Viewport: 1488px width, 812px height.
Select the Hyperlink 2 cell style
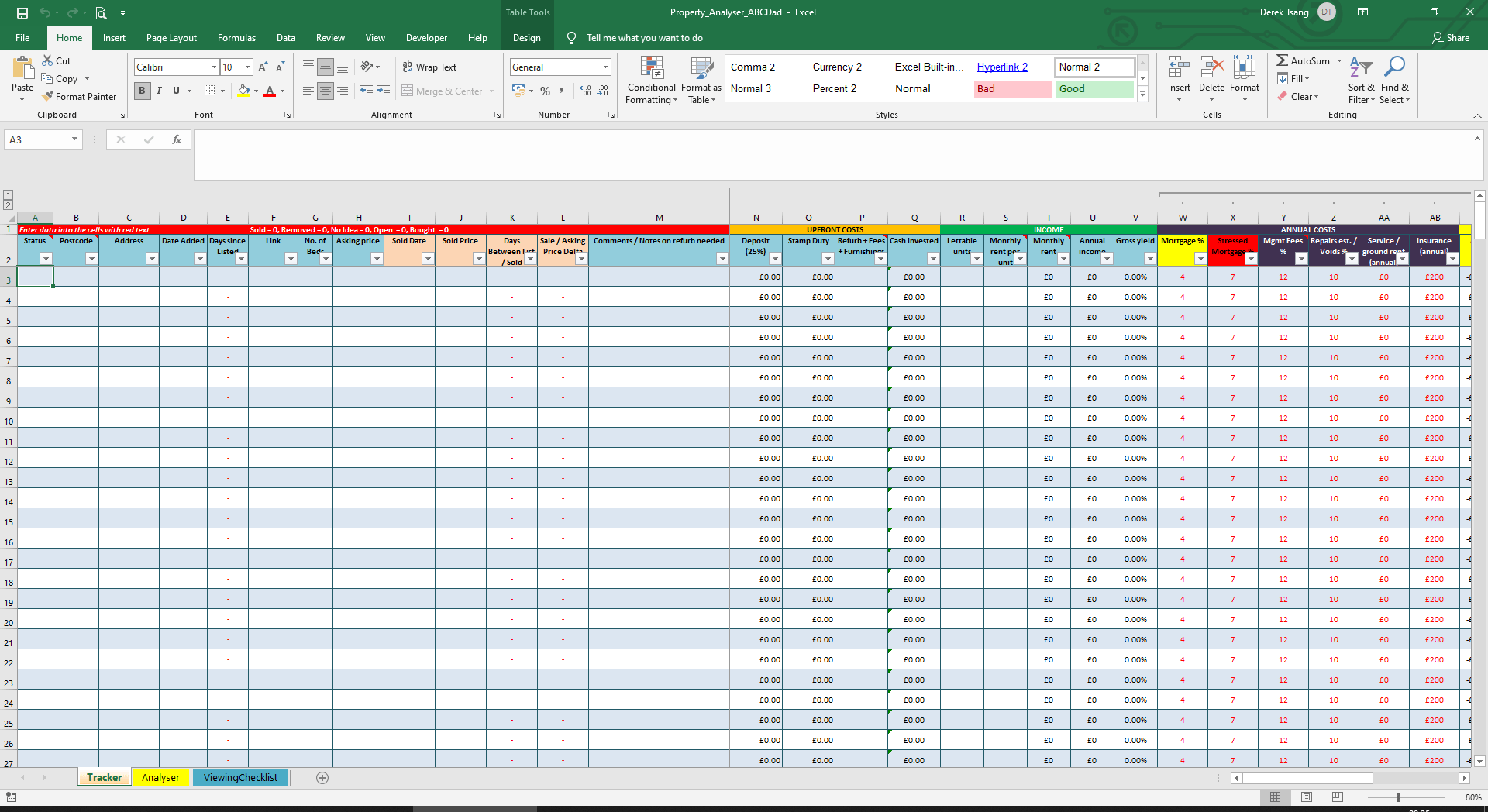pyautogui.click(x=1001, y=67)
